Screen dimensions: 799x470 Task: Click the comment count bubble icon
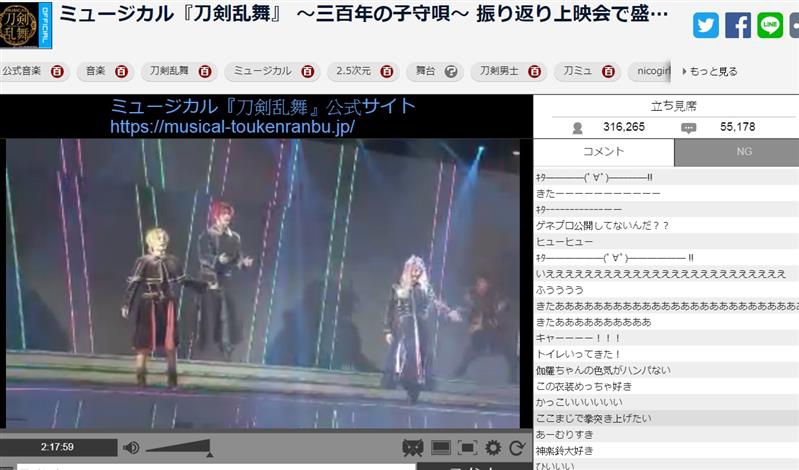[x=688, y=128]
